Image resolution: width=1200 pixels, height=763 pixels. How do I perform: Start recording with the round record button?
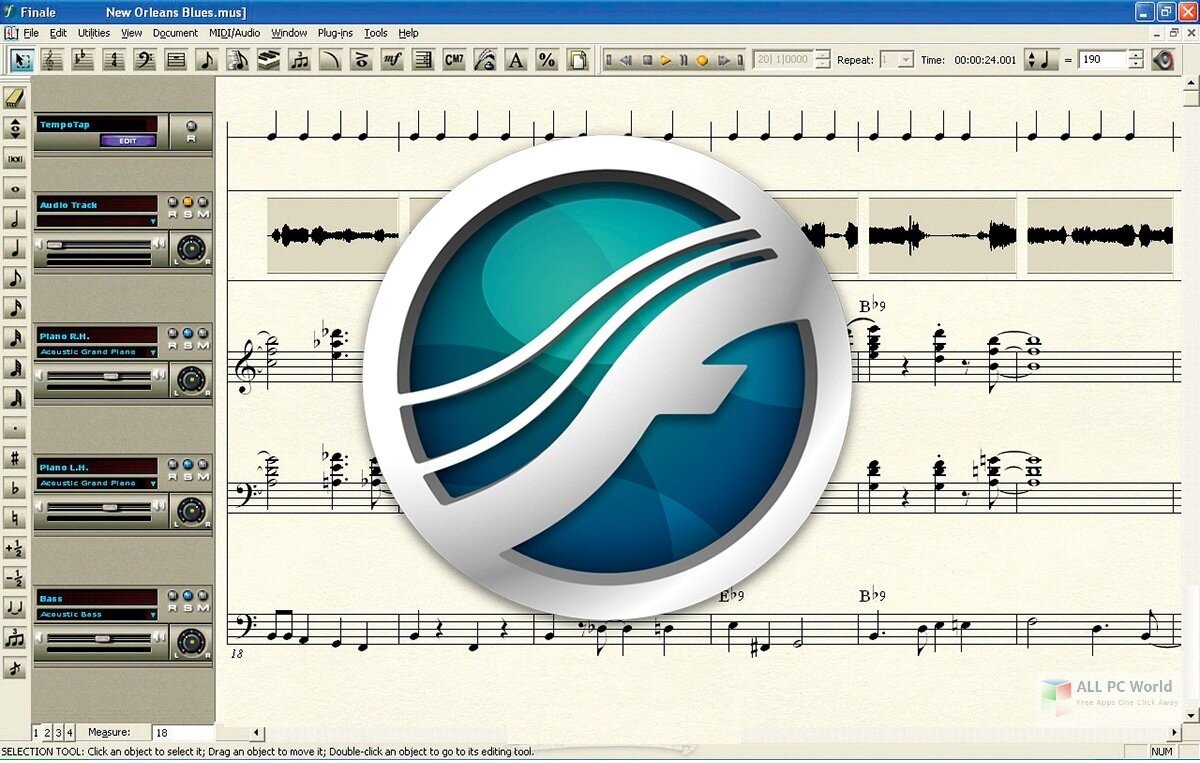point(701,60)
